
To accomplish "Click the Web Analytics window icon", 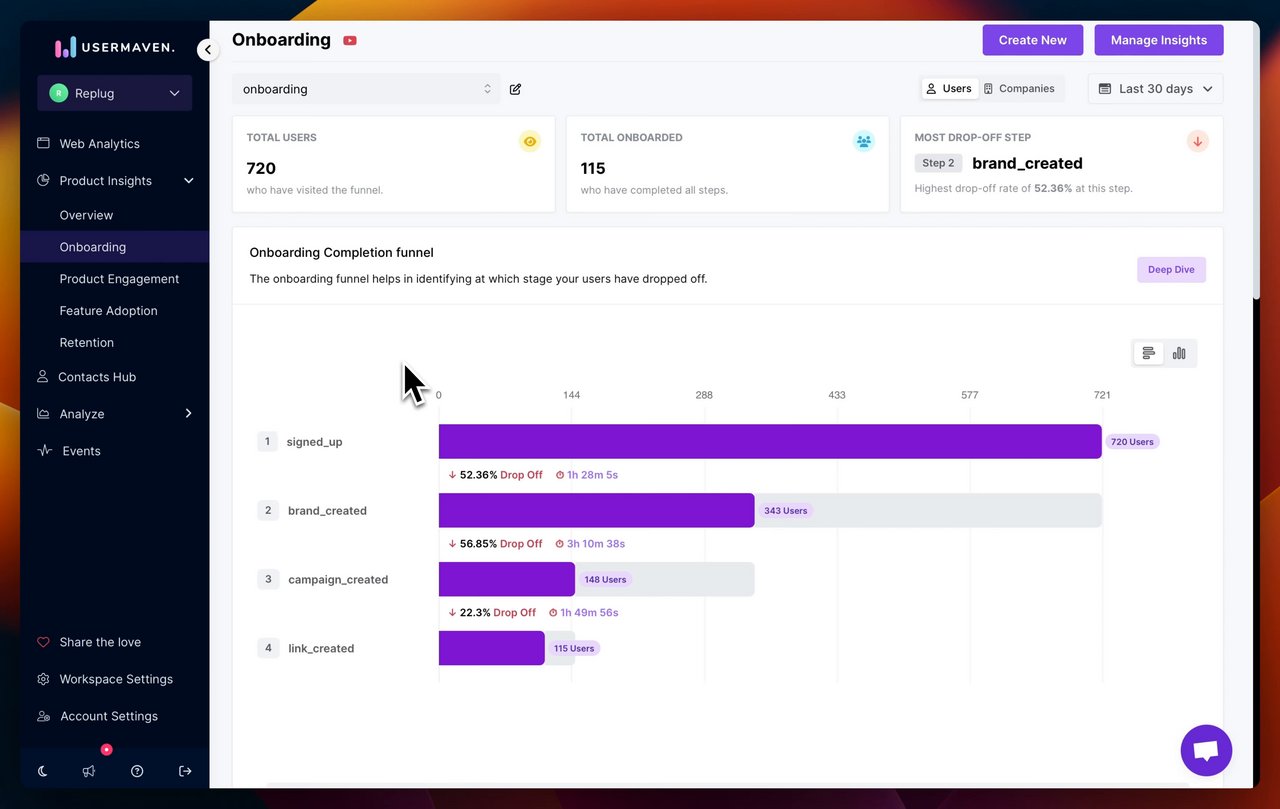I will tap(43, 143).
